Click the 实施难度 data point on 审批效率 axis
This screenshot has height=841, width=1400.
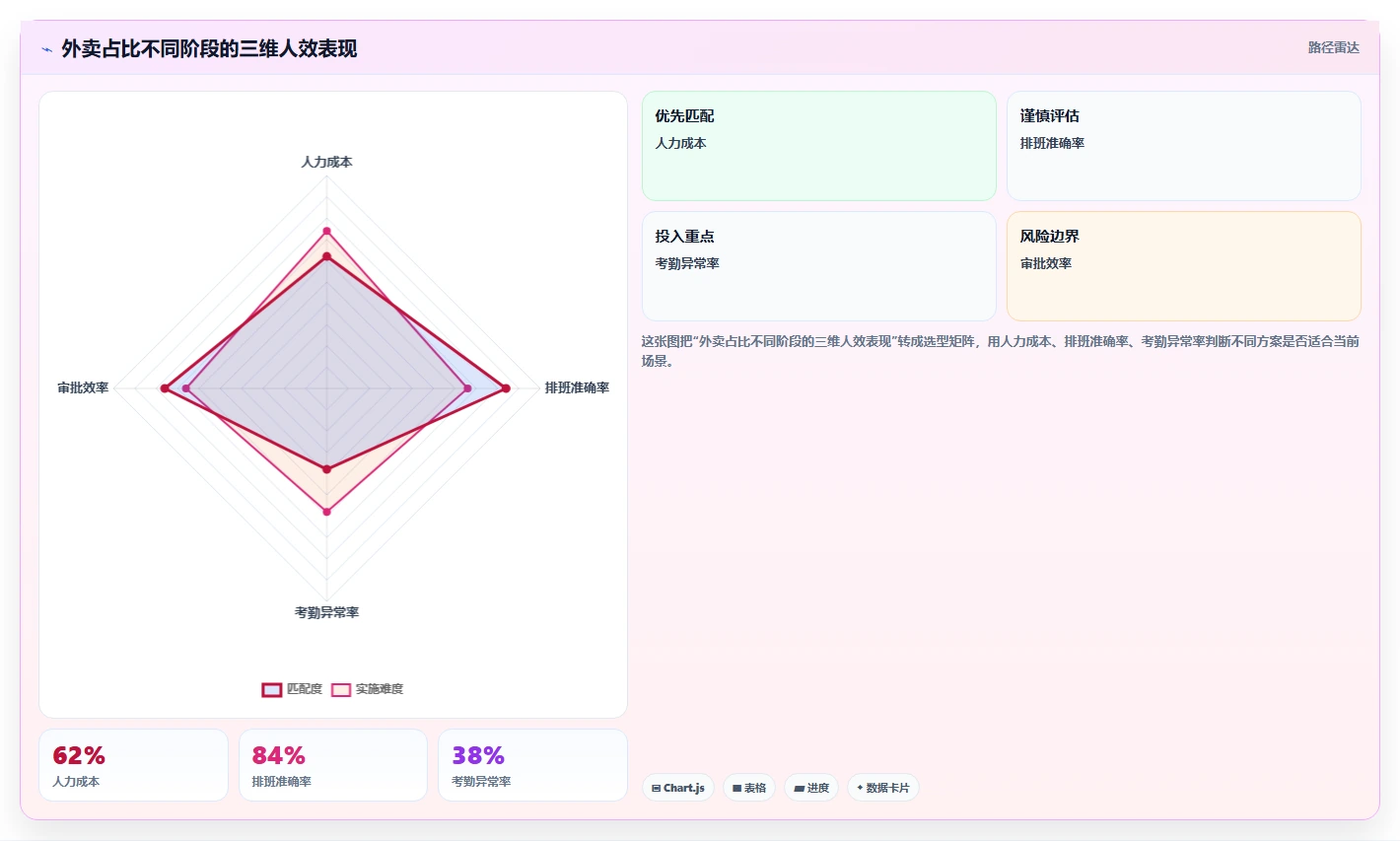point(185,388)
